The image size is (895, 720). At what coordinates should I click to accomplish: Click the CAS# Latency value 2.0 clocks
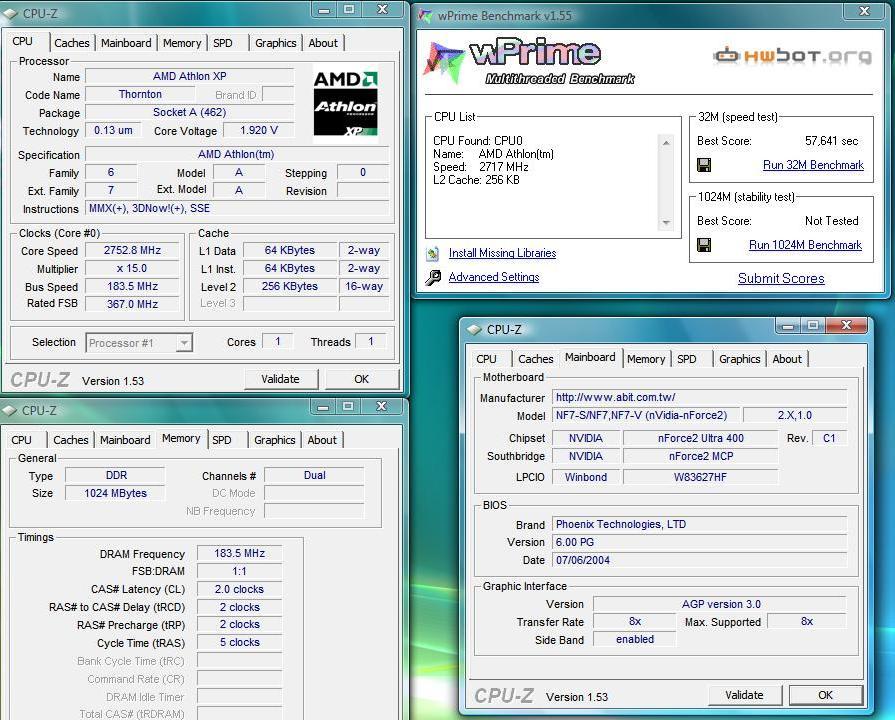pyautogui.click(x=240, y=589)
